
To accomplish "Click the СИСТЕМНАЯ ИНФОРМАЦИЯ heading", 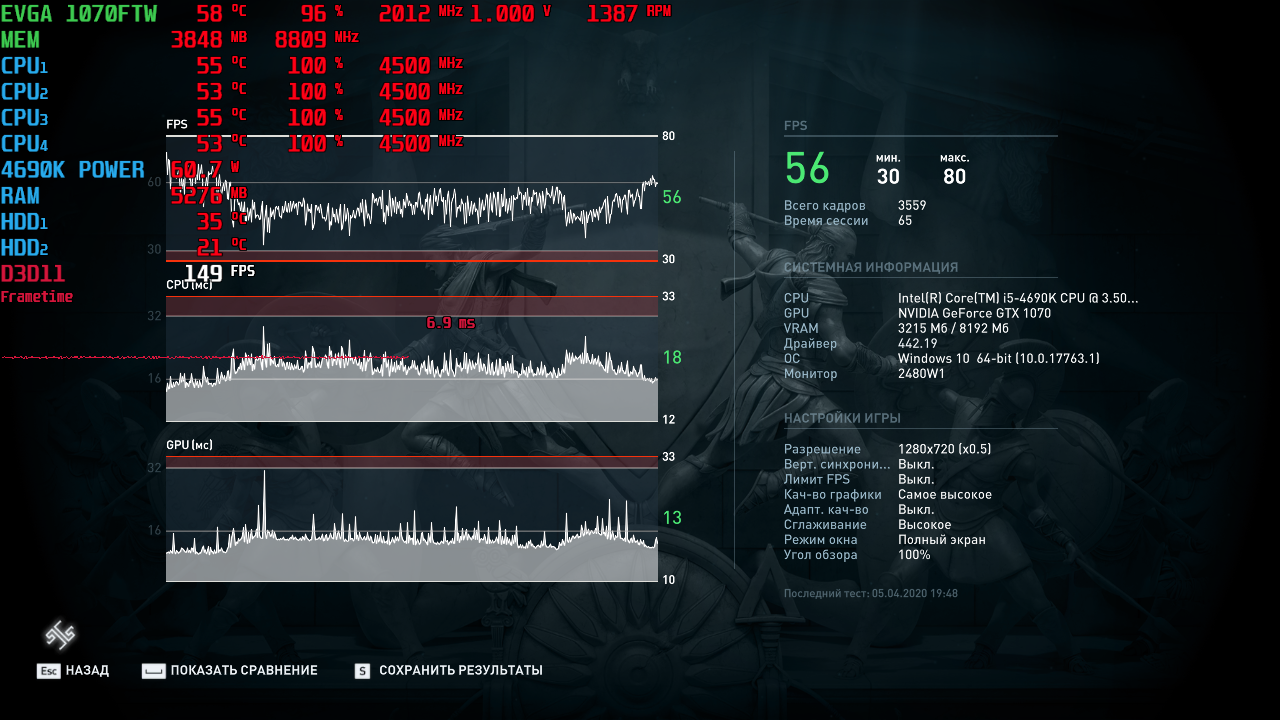I will click(871, 268).
